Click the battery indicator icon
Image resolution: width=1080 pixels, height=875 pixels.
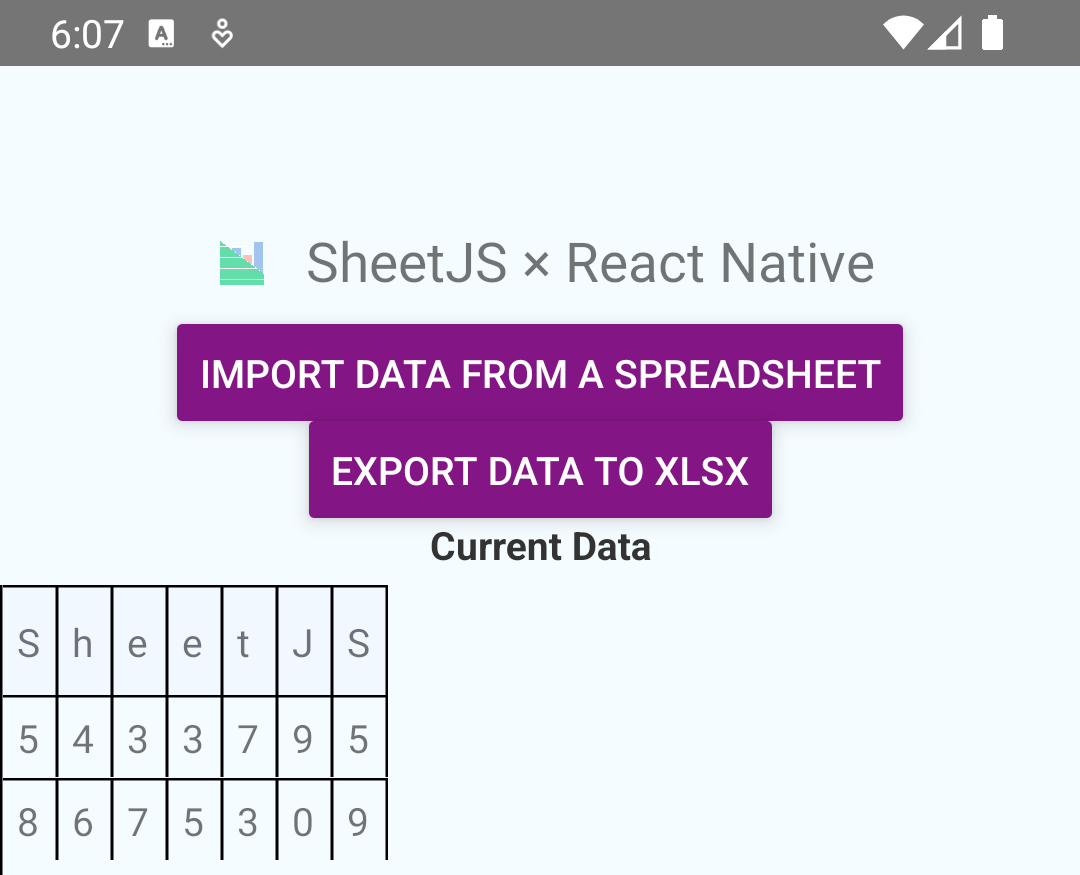click(x=993, y=33)
